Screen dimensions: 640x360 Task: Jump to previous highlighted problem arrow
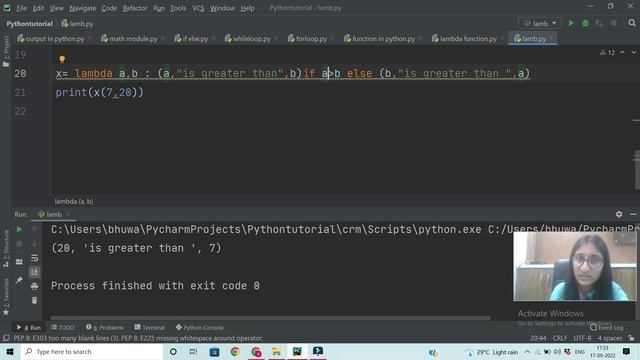click(x=622, y=52)
